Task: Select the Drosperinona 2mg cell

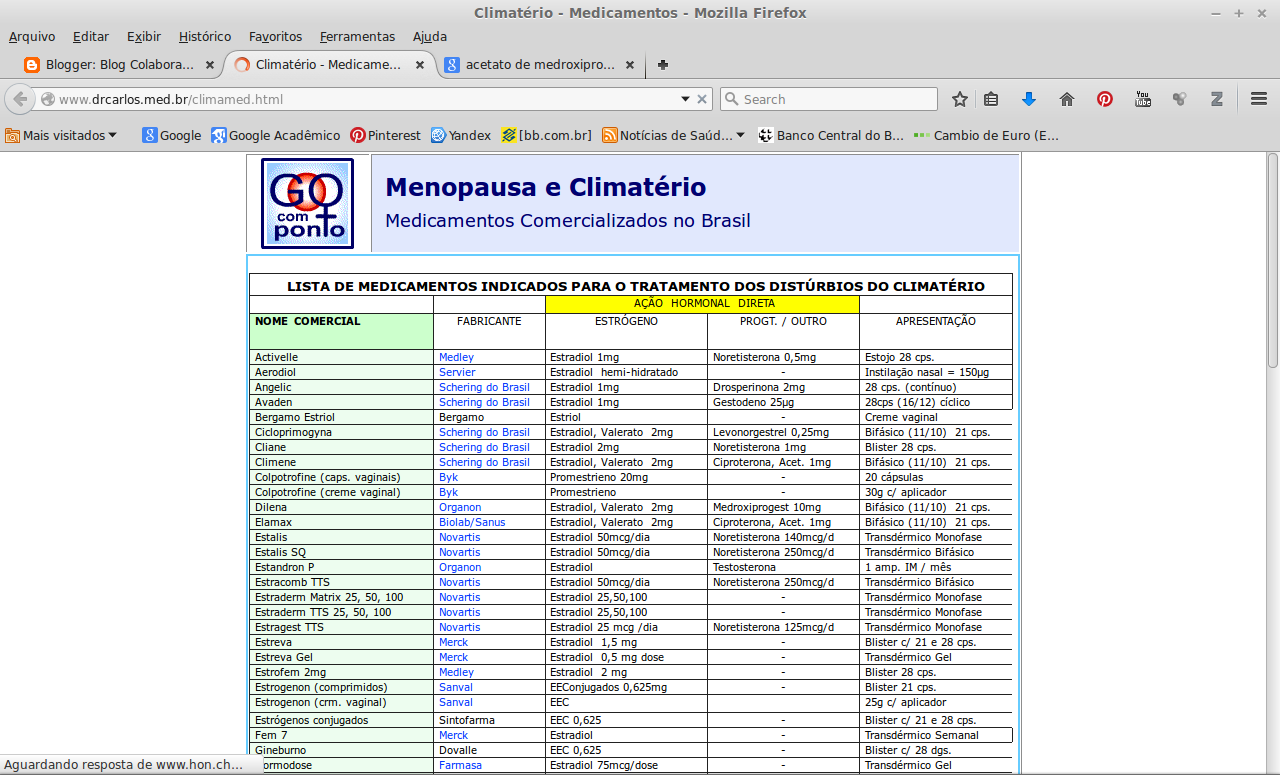Action: pos(783,387)
